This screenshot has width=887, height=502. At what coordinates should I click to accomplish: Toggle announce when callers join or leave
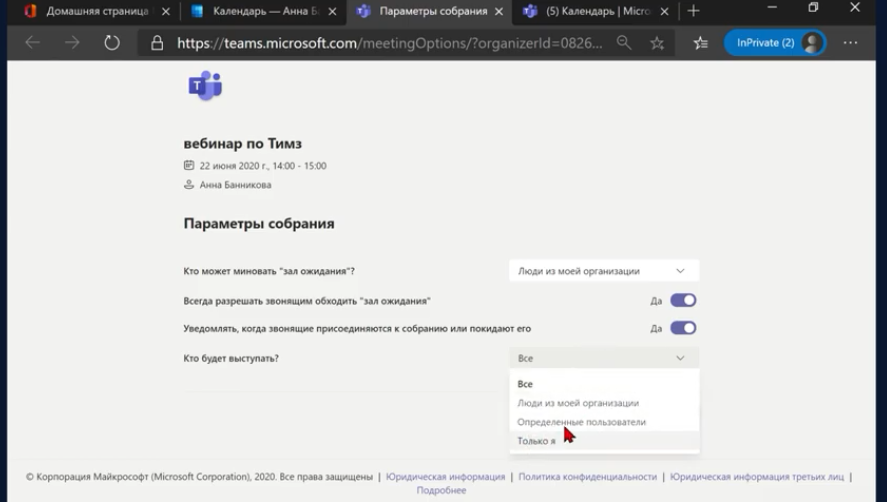[683, 328]
